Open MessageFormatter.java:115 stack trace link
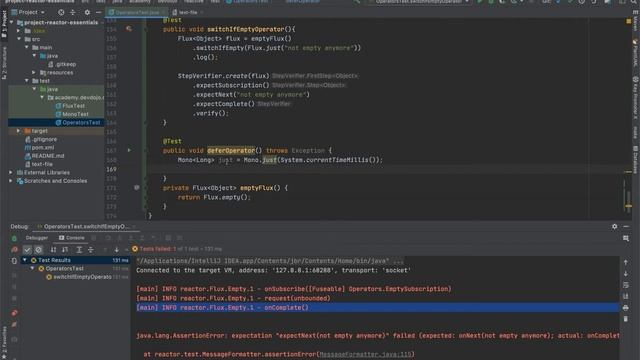Viewport: 640px width, 360px height. pos(365,354)
